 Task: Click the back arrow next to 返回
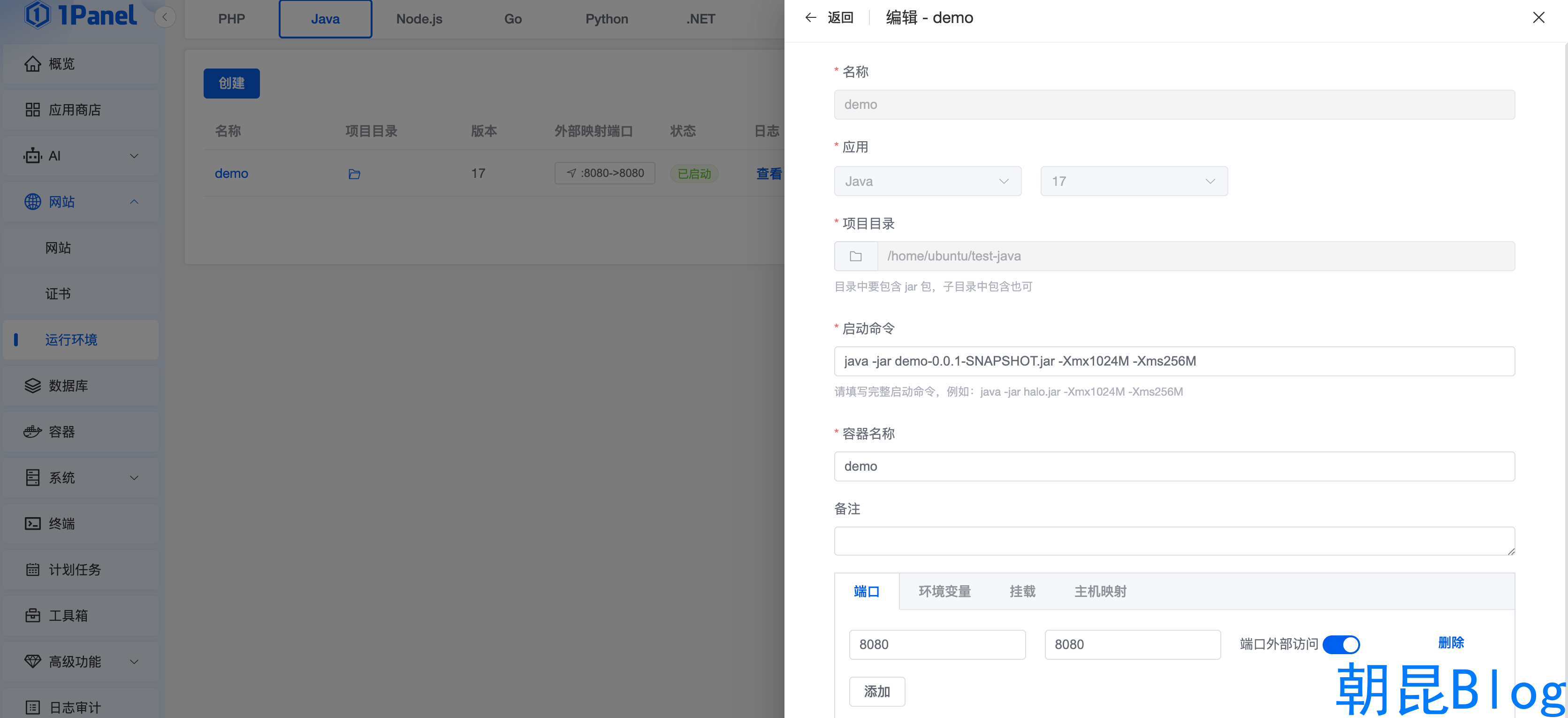tap(811, 18)
